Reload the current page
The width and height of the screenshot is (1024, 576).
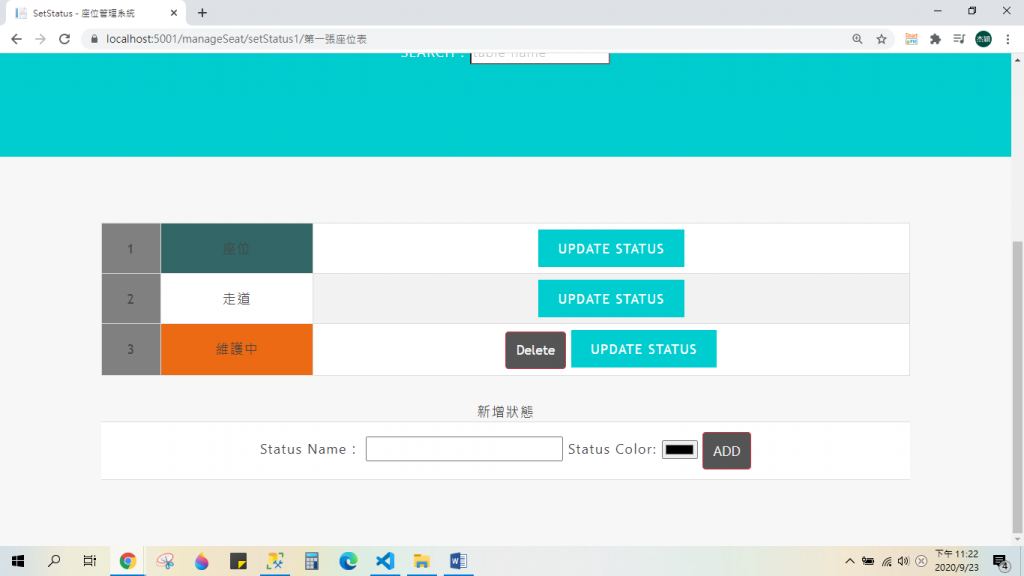pos(64,39)
